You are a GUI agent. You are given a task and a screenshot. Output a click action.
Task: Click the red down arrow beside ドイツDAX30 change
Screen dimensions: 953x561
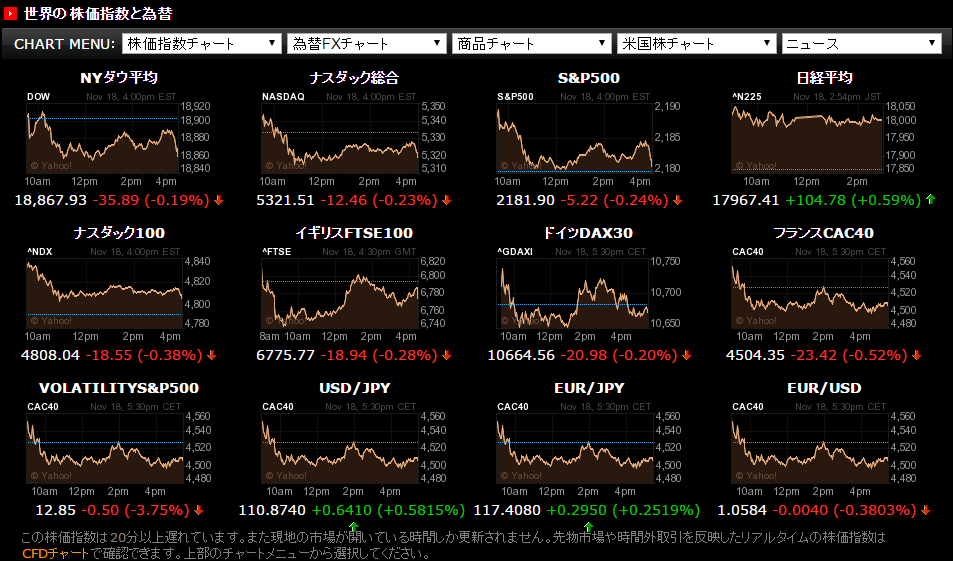pos(685,355)
